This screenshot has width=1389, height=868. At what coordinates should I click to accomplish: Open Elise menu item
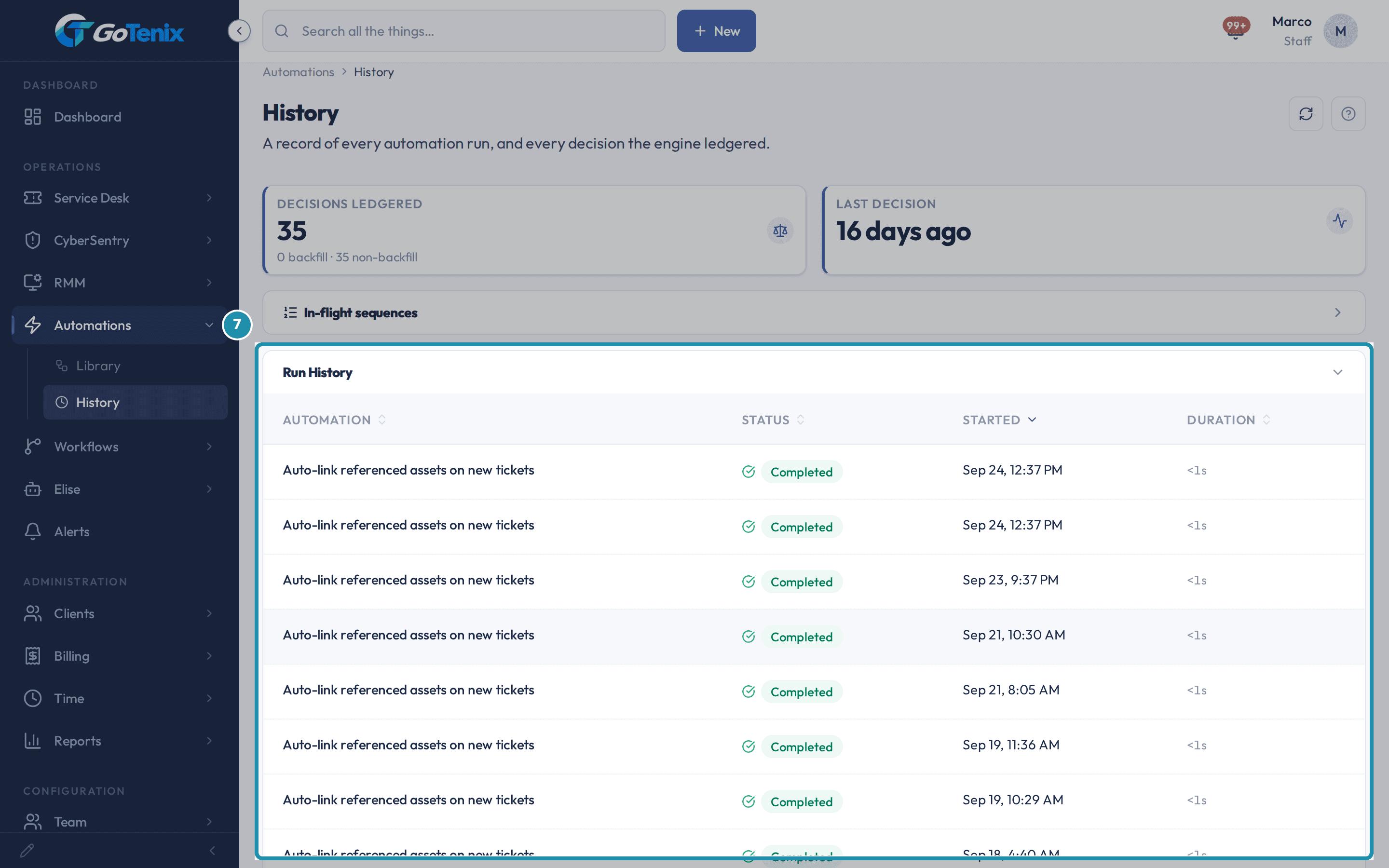pyautogui.click(x=120, y=488)
